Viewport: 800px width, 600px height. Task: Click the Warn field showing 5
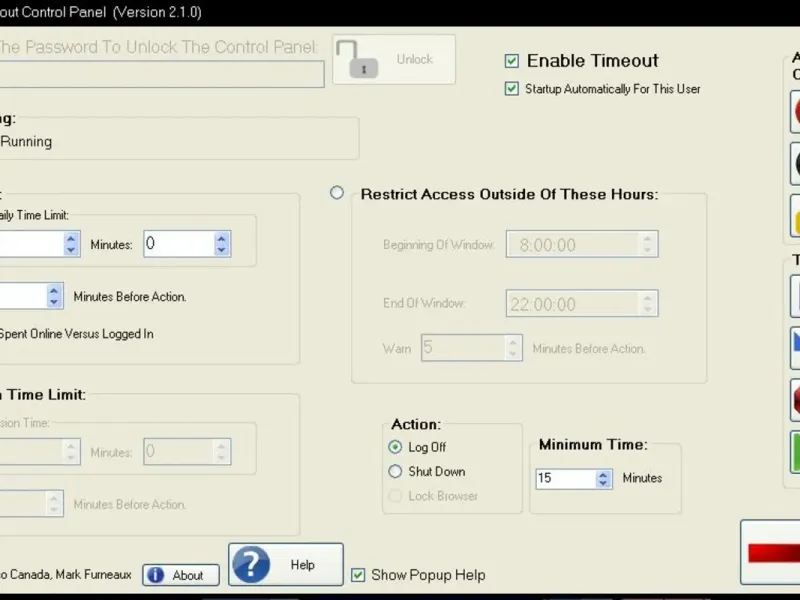(464, 348)
